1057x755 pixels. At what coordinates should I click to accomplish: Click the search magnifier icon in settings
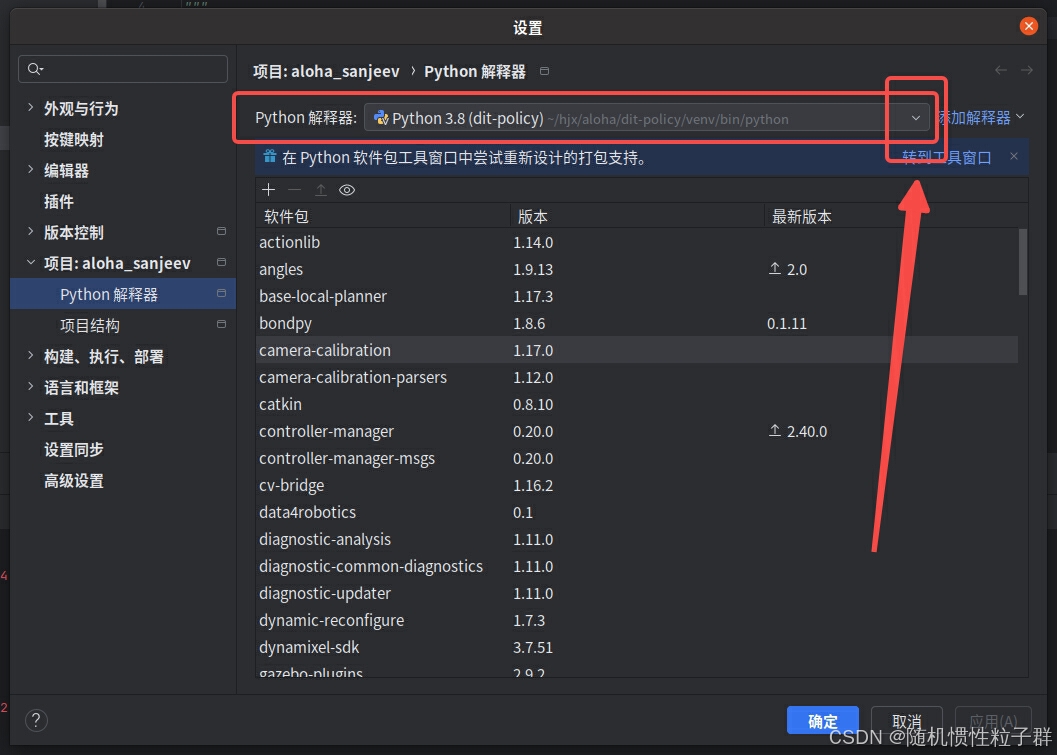click(x=34, y=69)
